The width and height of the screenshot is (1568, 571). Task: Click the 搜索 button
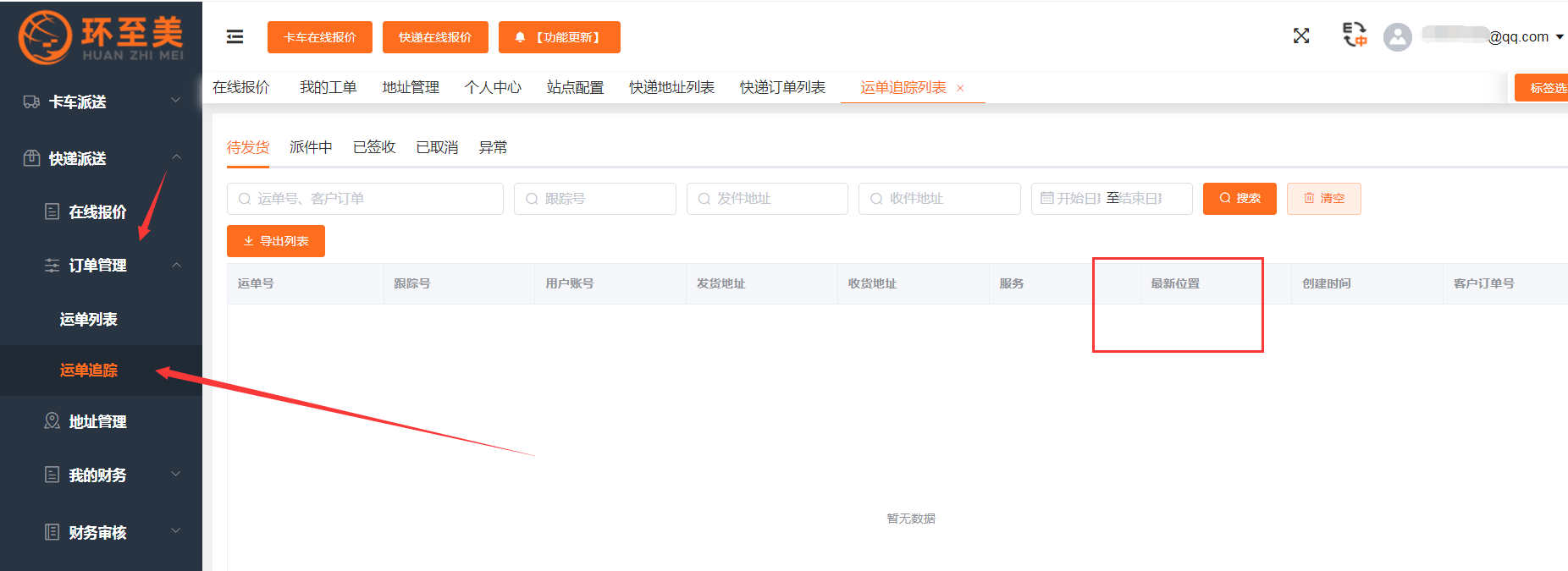tap(1239, 199)
